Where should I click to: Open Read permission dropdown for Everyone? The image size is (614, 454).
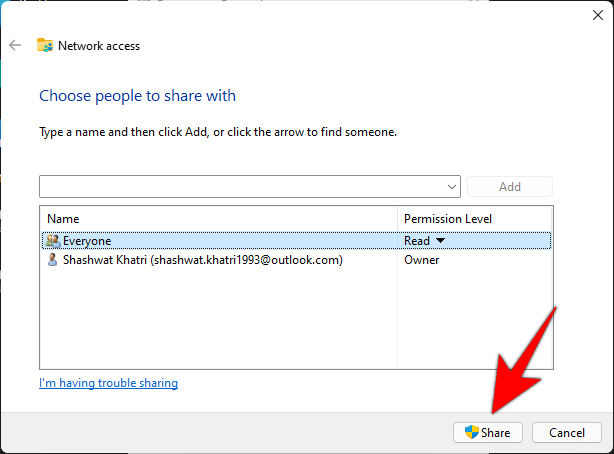[439, 241]
